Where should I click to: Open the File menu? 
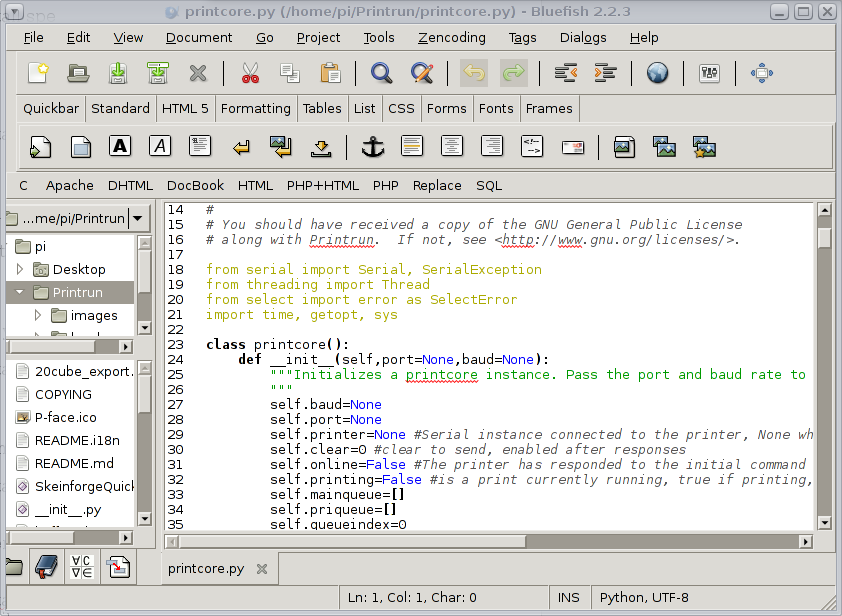[33, 38]
